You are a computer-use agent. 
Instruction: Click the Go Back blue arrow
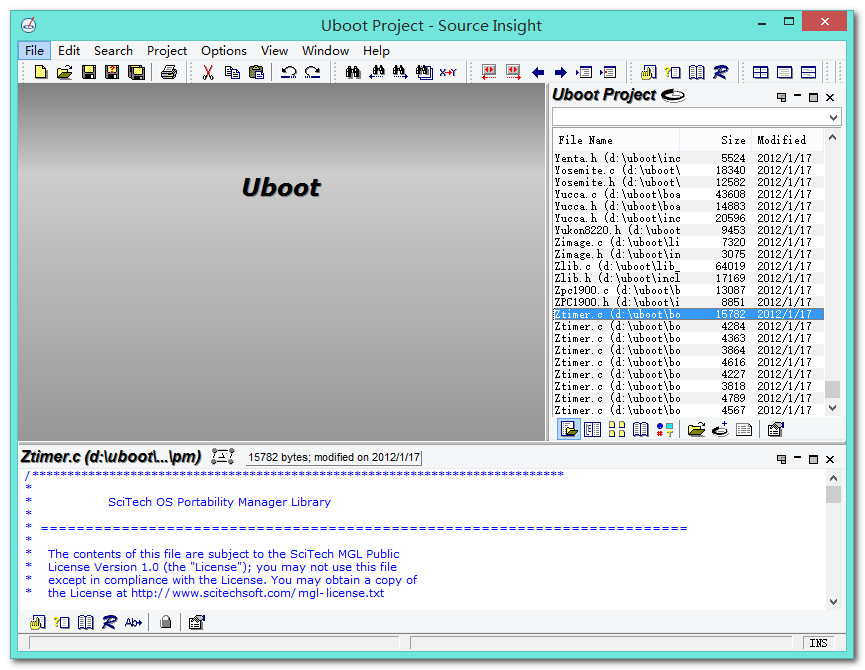538,72
